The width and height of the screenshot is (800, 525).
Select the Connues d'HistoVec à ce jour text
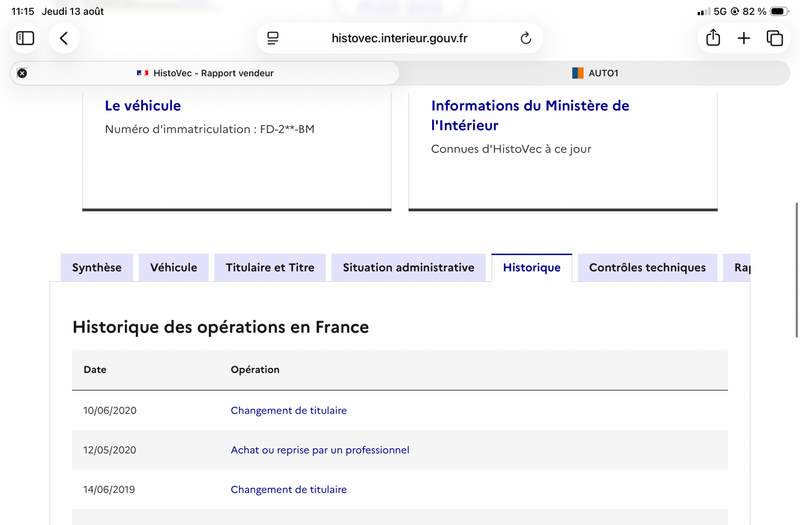coord(511,149)
